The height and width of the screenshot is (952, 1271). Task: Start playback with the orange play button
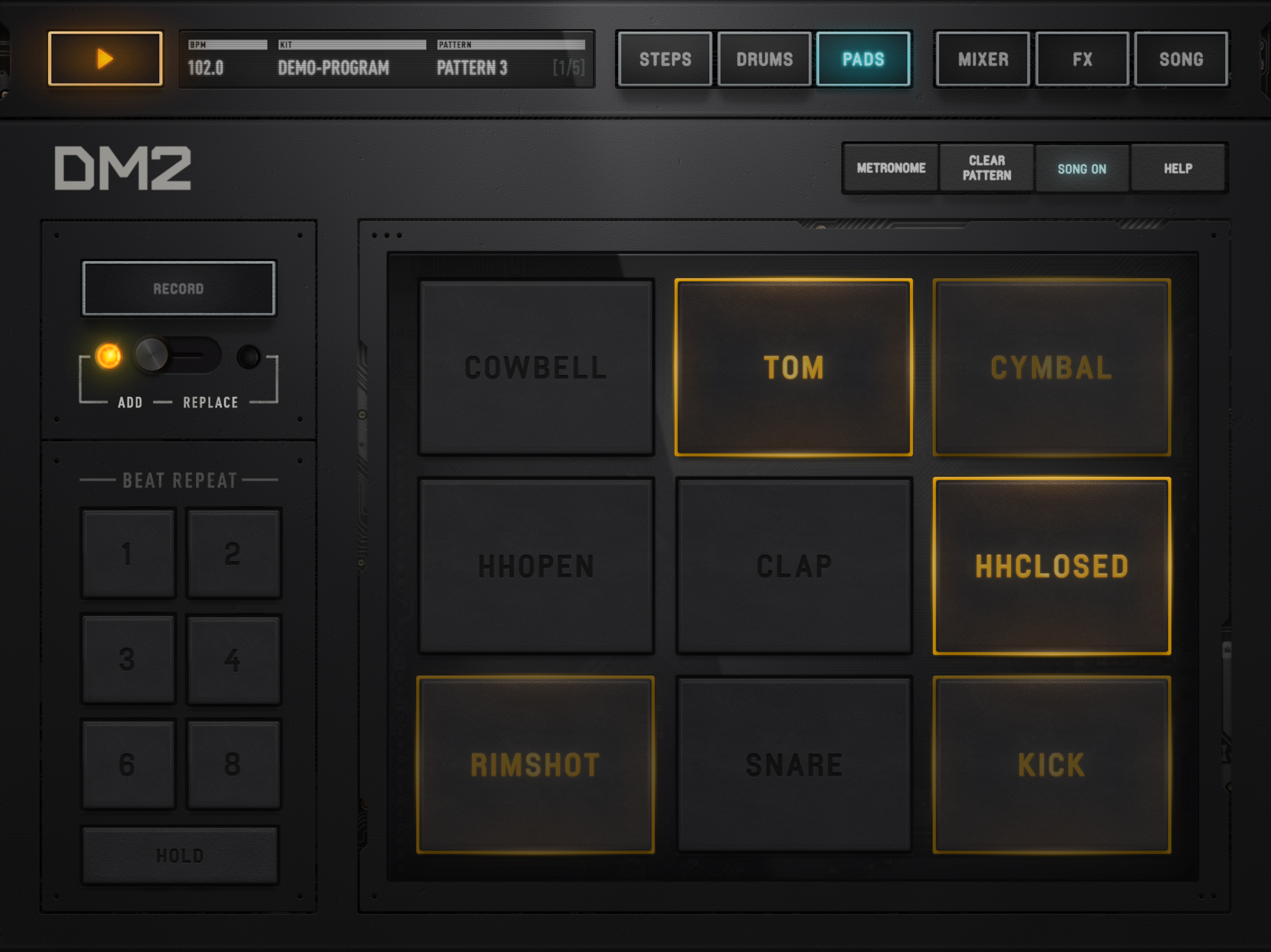(105, 59)
